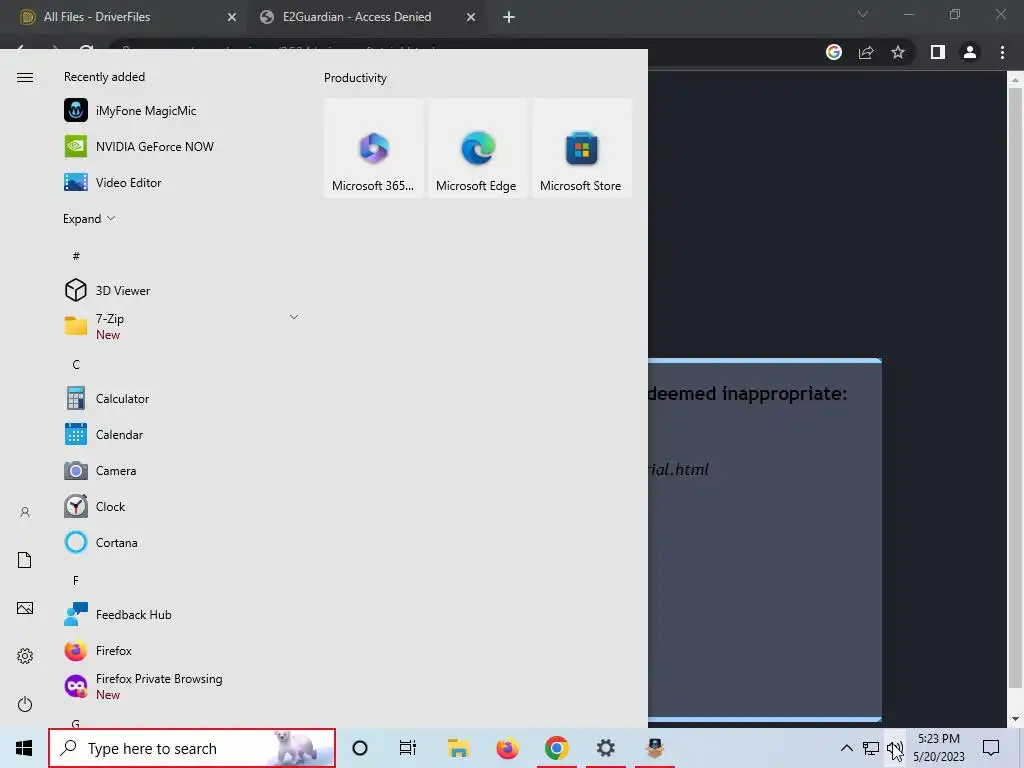Open Task View on taskbar
Viewport: 1024px width, 768px height.
point(408,748)
